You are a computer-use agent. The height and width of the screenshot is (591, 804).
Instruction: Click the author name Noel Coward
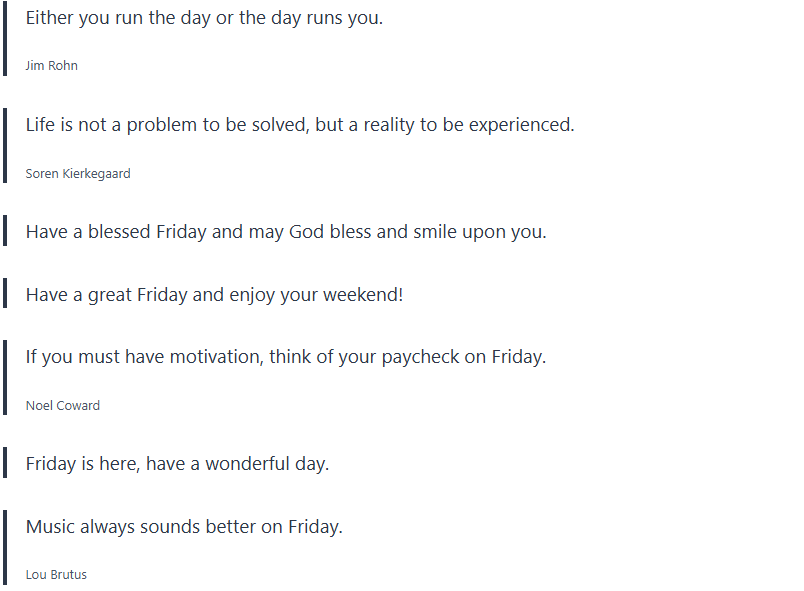[63, 406]
